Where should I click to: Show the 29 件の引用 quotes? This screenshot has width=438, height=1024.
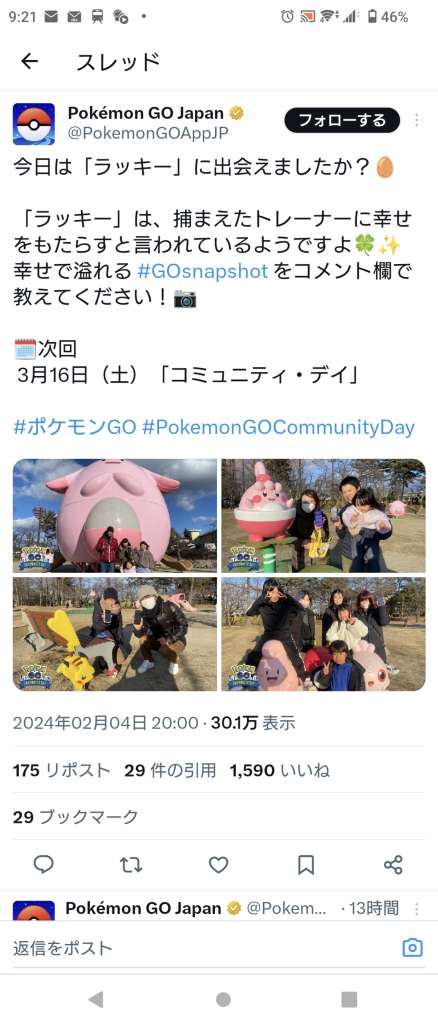click(170, 771)
